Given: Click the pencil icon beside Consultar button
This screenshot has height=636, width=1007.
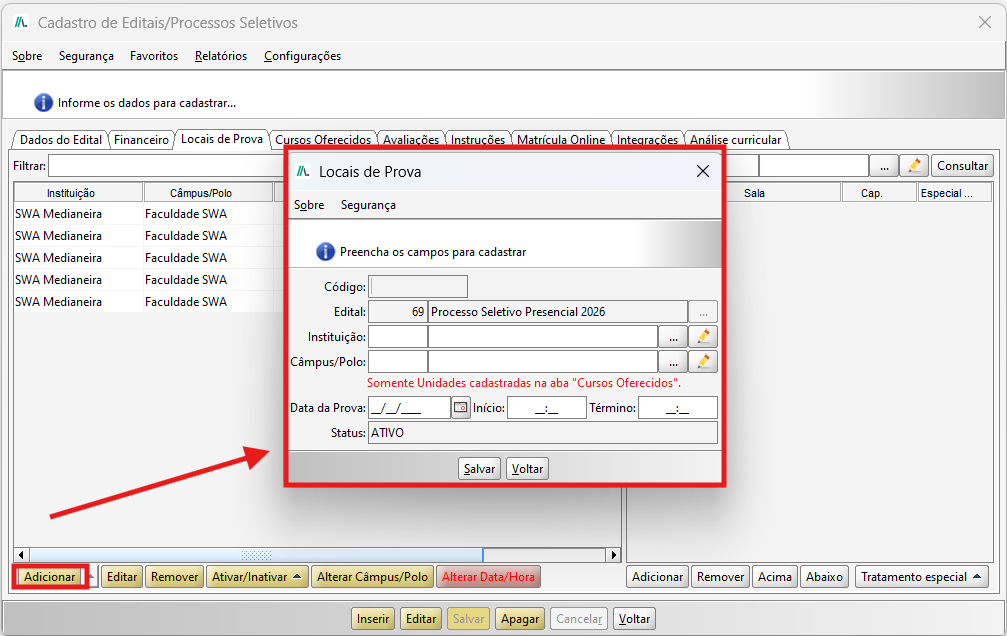Looking at the screenshot, I should pos(914,166).
